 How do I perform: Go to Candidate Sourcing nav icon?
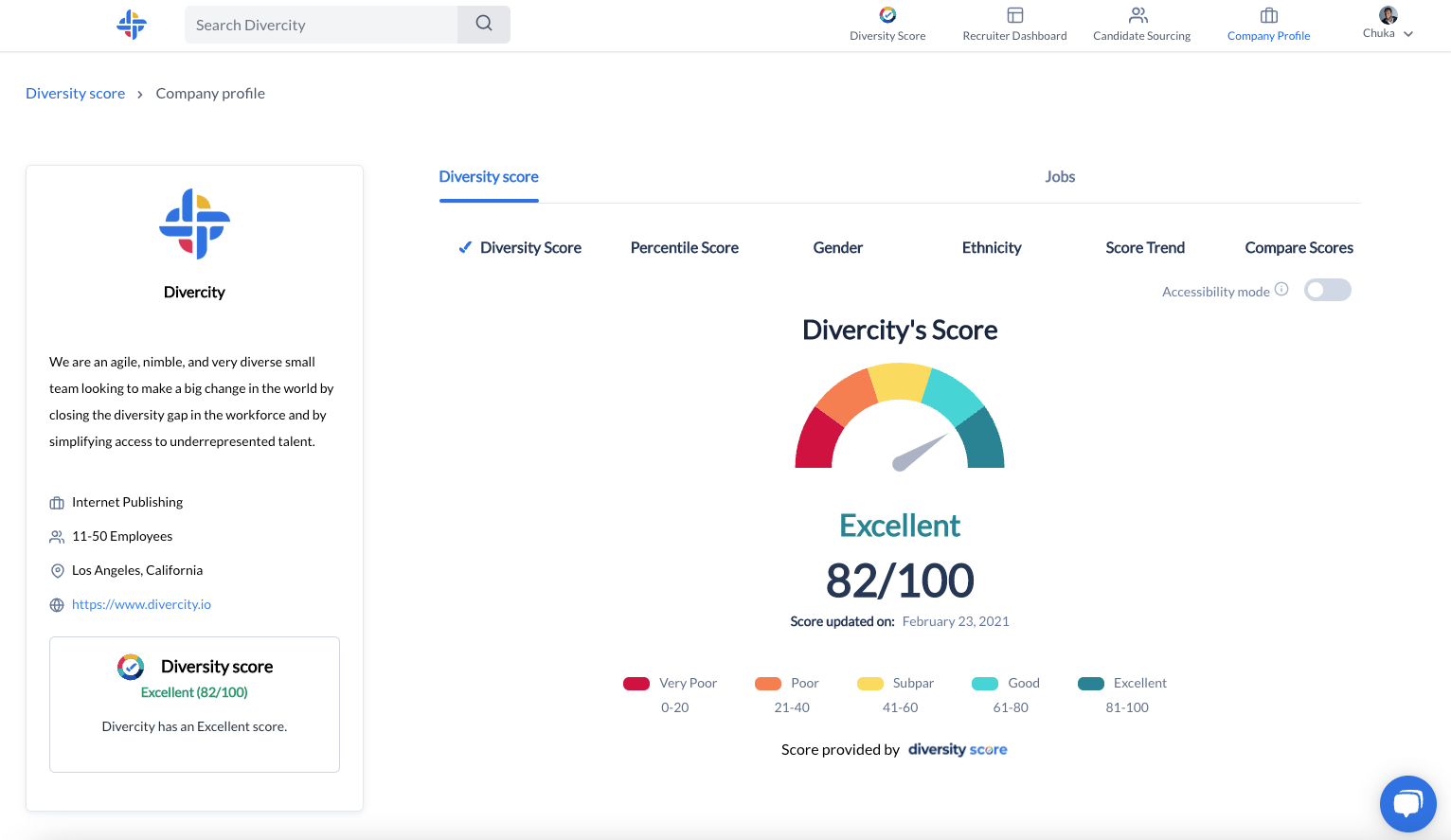pyautogui.click(x=1138, y=15)
